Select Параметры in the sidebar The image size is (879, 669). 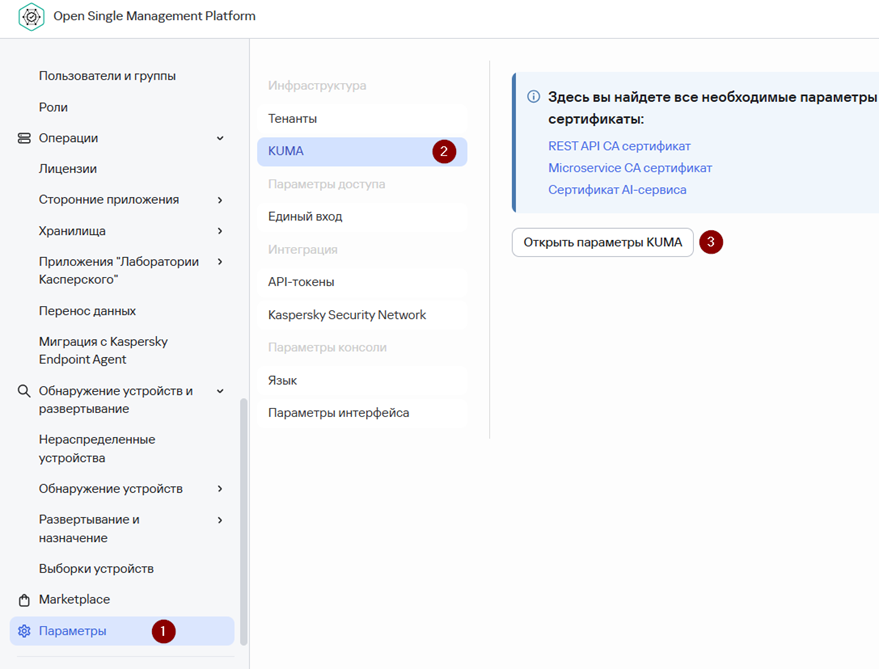[x=122, y=631]
